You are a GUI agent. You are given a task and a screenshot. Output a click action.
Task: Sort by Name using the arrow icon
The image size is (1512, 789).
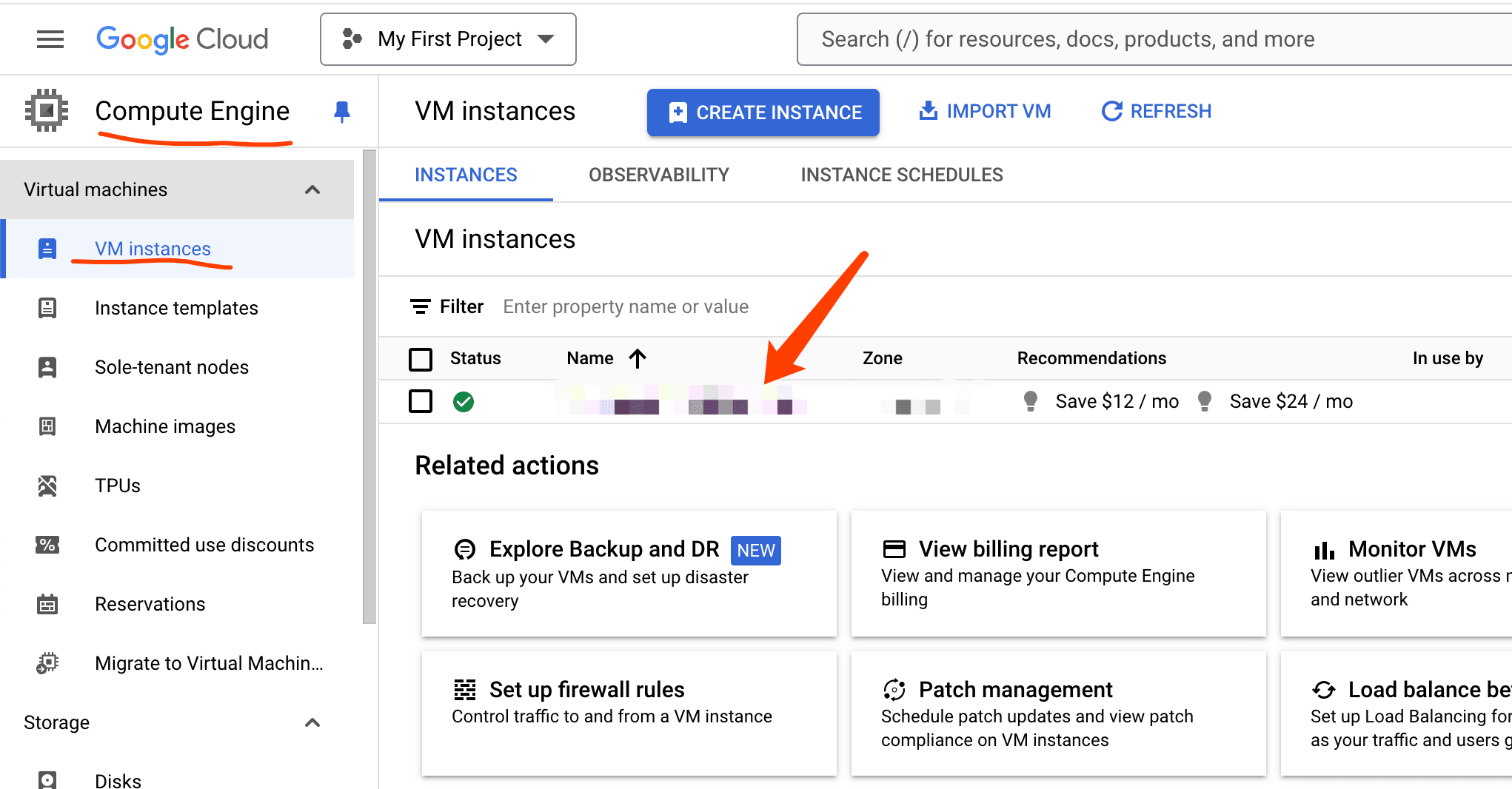(638, 359)
